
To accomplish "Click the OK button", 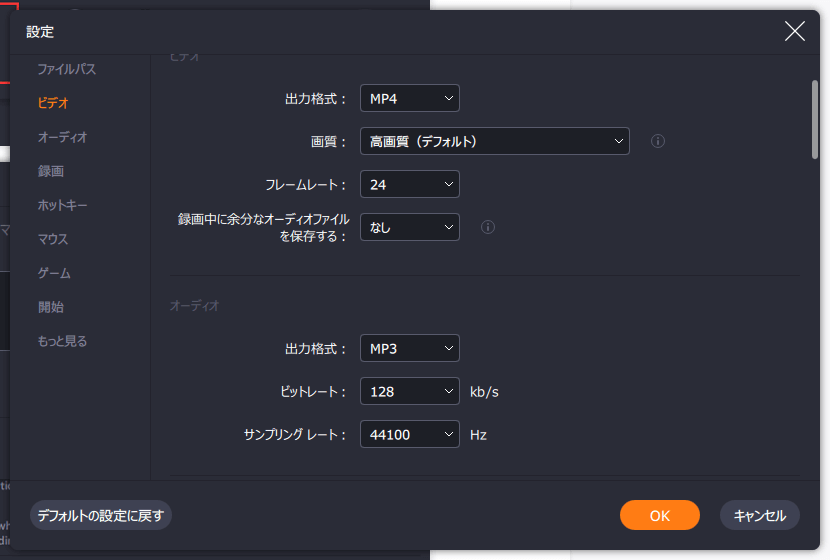I will [660, 515].
